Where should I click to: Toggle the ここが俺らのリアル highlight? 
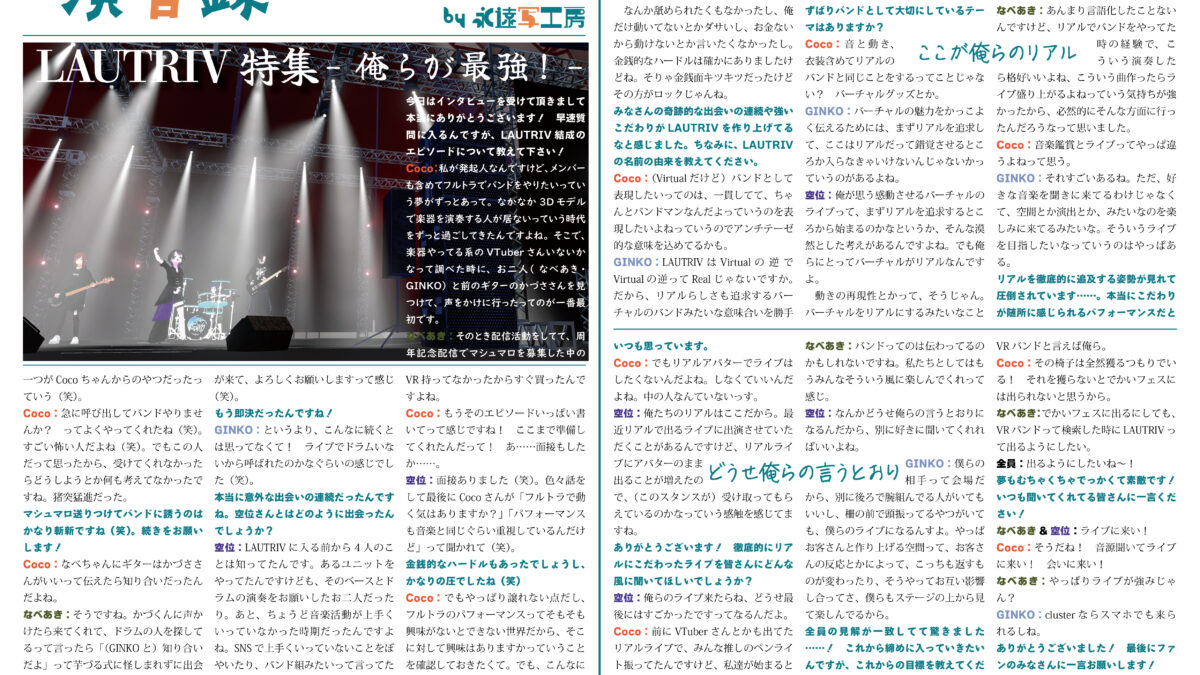pyautogui.click(x=995, y=50)
